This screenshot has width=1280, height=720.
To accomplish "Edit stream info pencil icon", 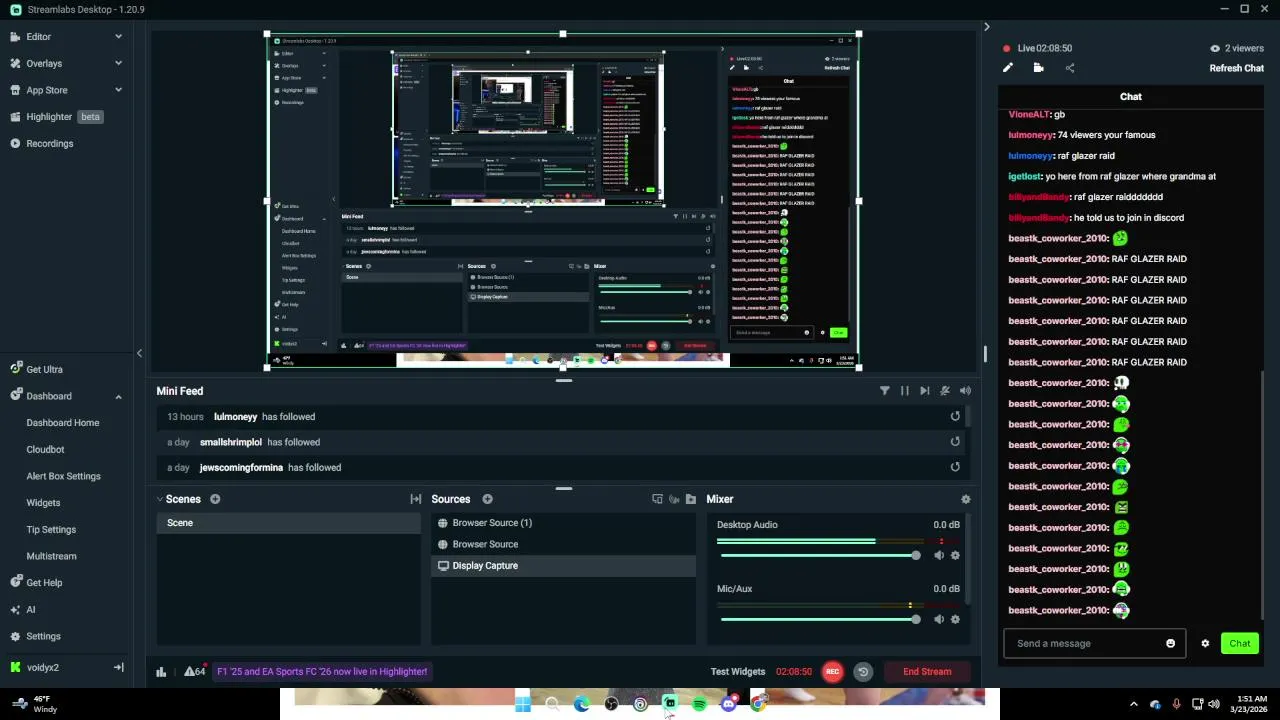I will tap(1008, 68).
